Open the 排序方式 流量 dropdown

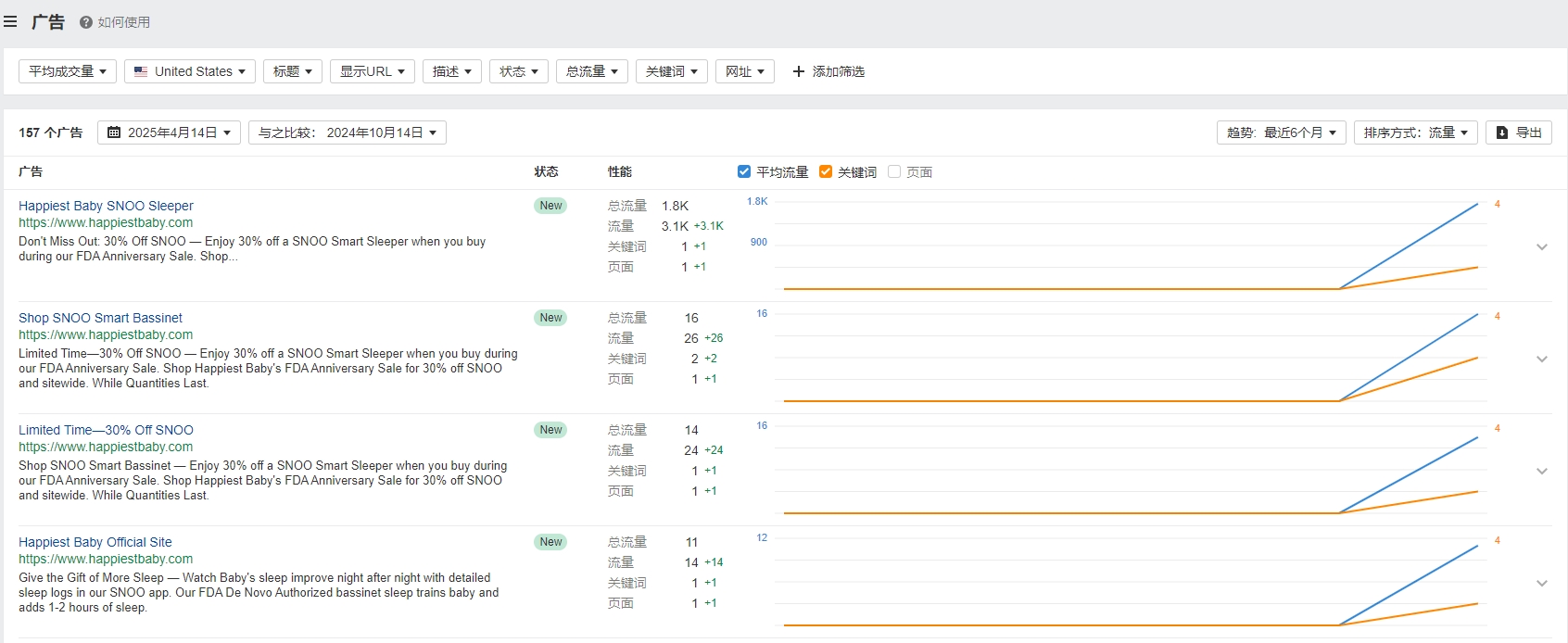(1416, 132)
